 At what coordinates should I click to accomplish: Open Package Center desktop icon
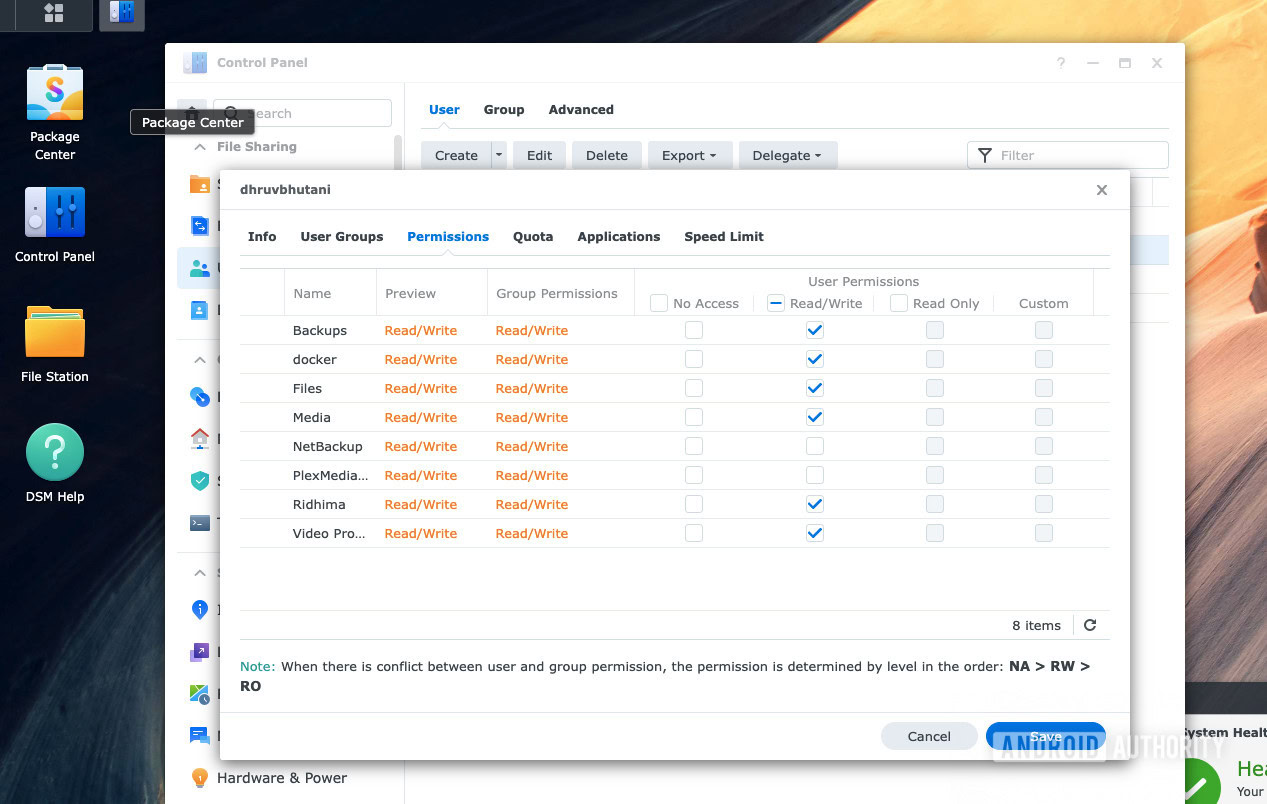[x=55, y=95]
